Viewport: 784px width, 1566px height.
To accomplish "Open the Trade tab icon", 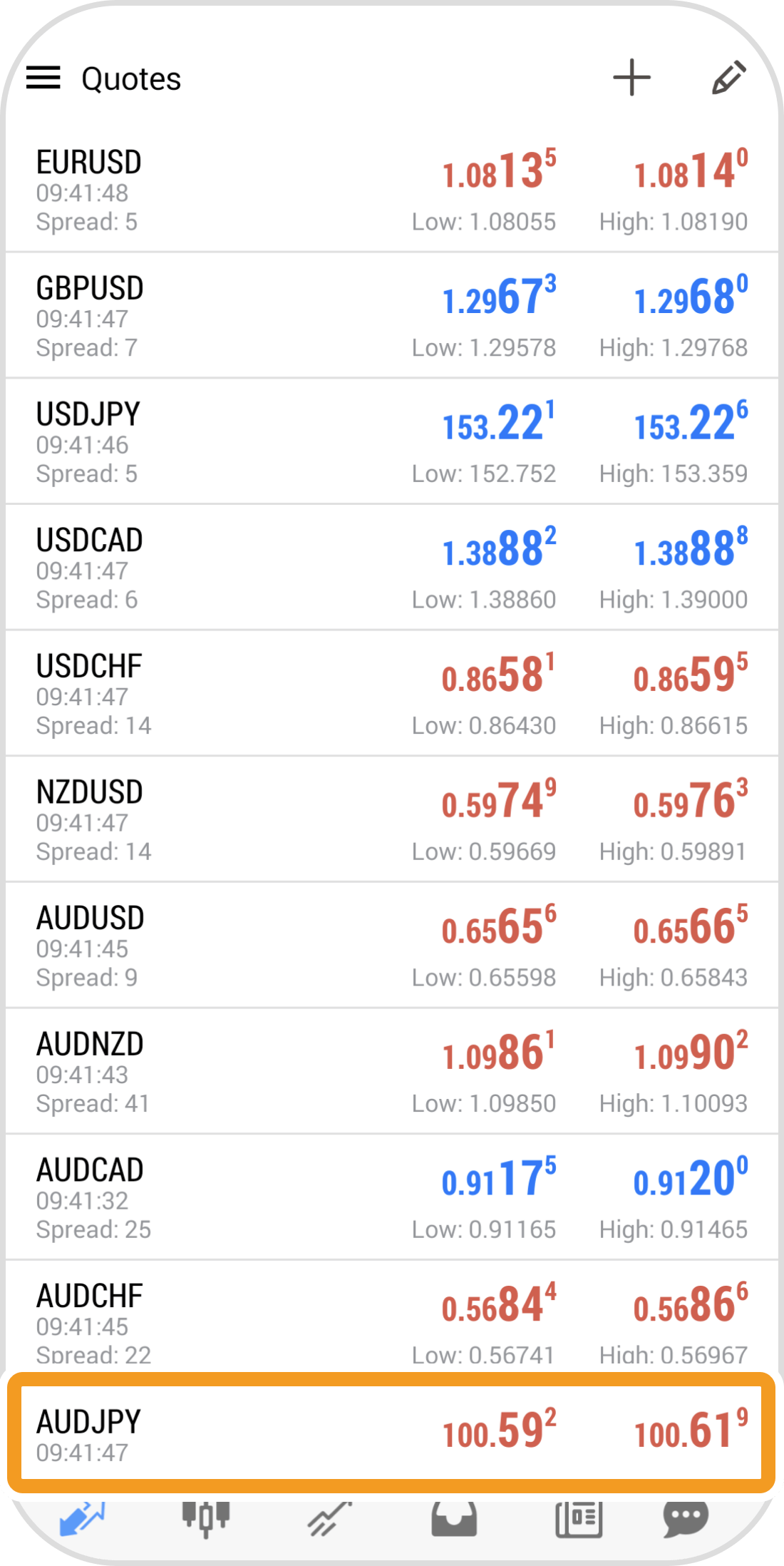I will click(x=329, y=1517).
